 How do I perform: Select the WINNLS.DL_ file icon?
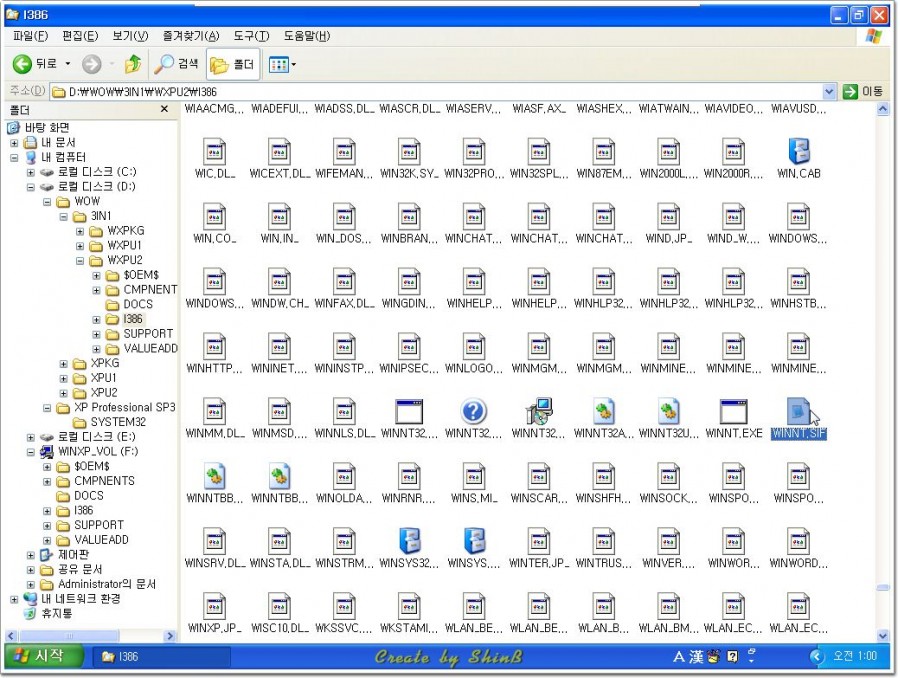click(344, 411)
